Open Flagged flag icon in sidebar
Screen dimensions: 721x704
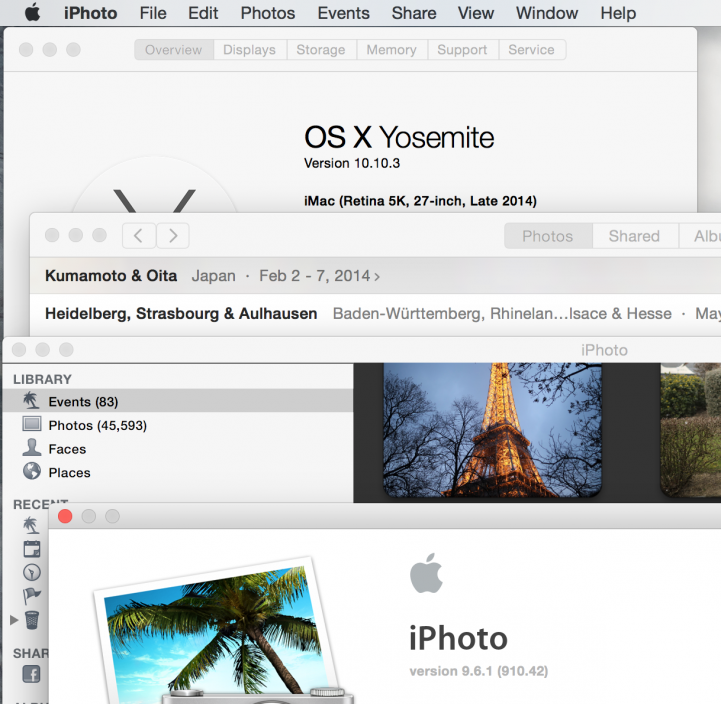(x=32, y=596)
